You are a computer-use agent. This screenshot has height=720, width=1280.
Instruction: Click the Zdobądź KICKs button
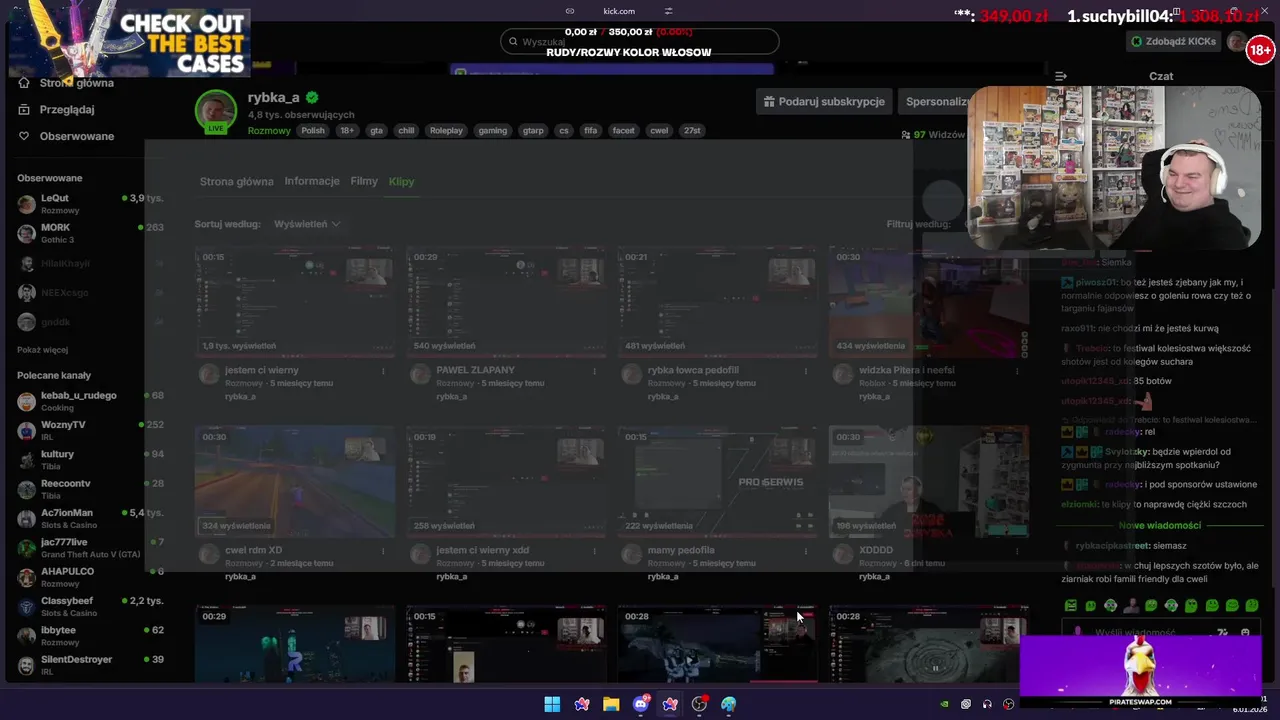tap(1174, 42)
